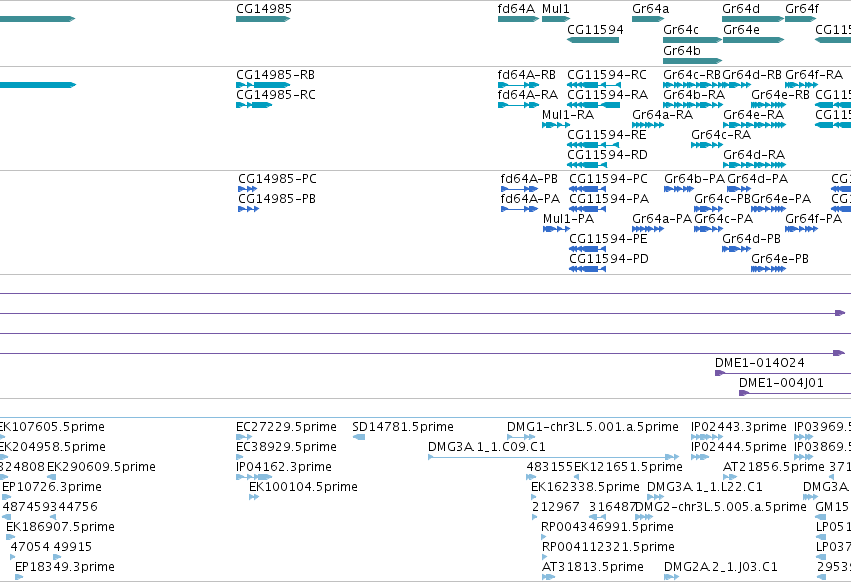The width and height of the screenshot is (851, 582).
Task: Click the Gr64a gene bar
Action: 648,19
